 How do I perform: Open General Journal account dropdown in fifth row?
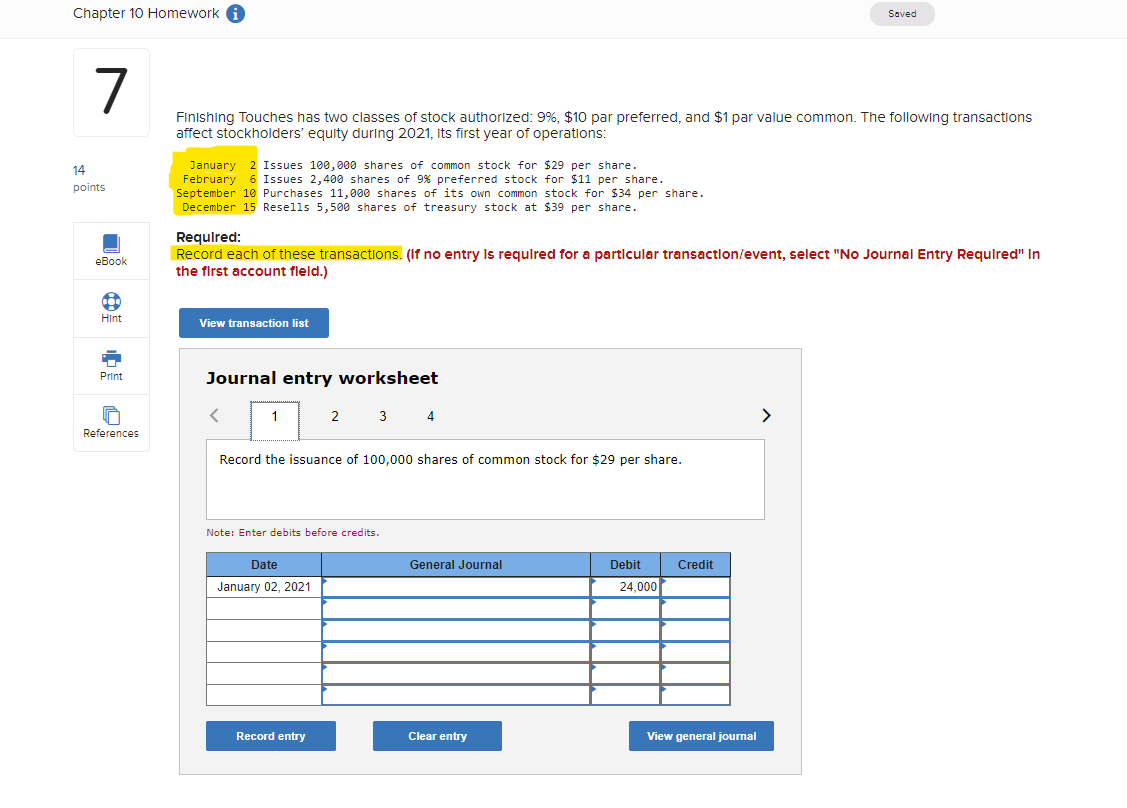456,674
